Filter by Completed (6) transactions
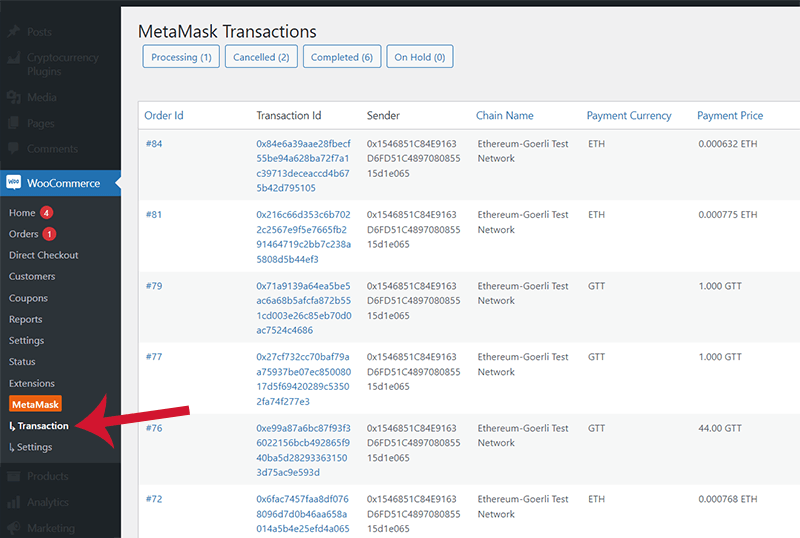 pos(342,57)
